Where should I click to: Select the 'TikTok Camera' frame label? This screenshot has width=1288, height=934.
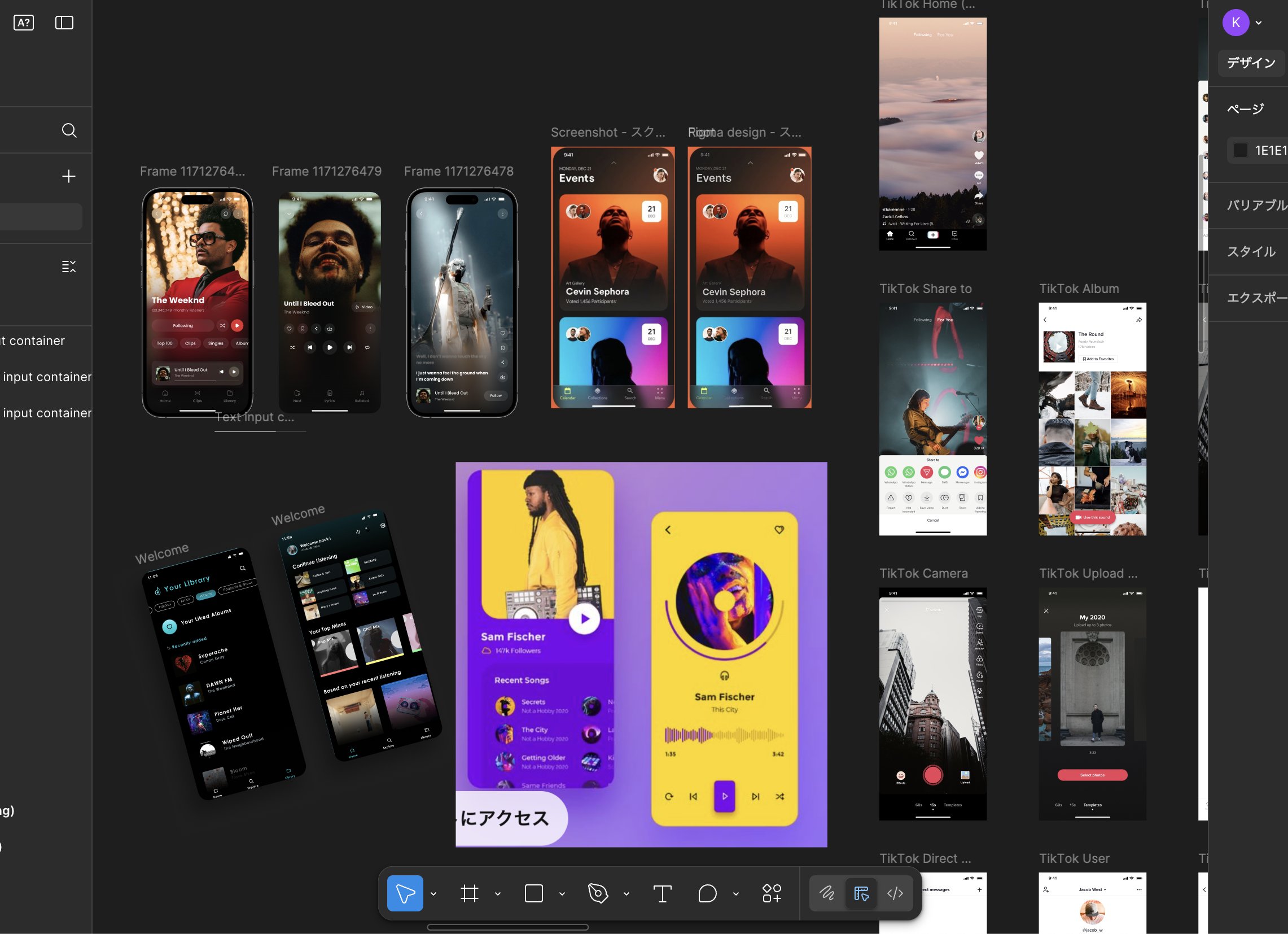tap(923, 573)
